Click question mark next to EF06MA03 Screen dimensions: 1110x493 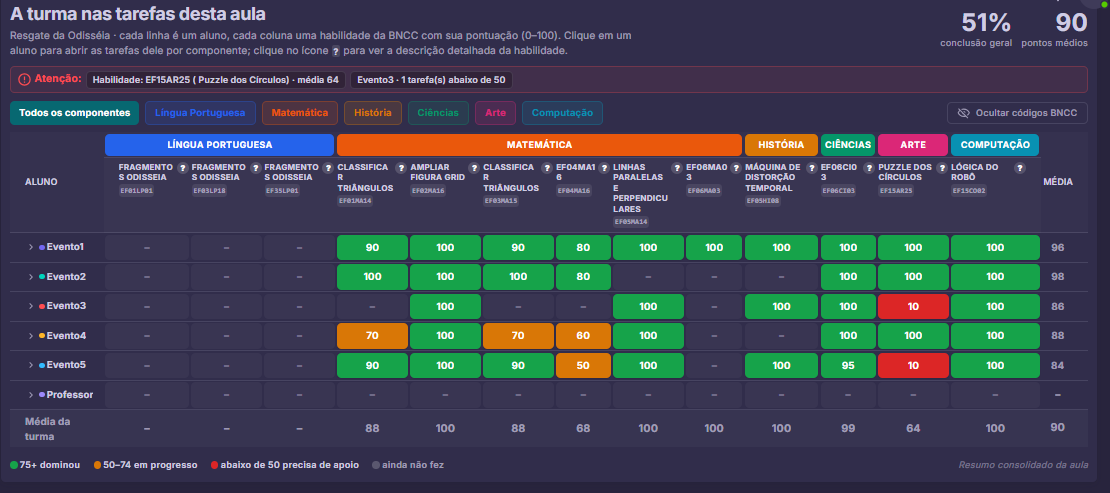click(x=735, y=168)
